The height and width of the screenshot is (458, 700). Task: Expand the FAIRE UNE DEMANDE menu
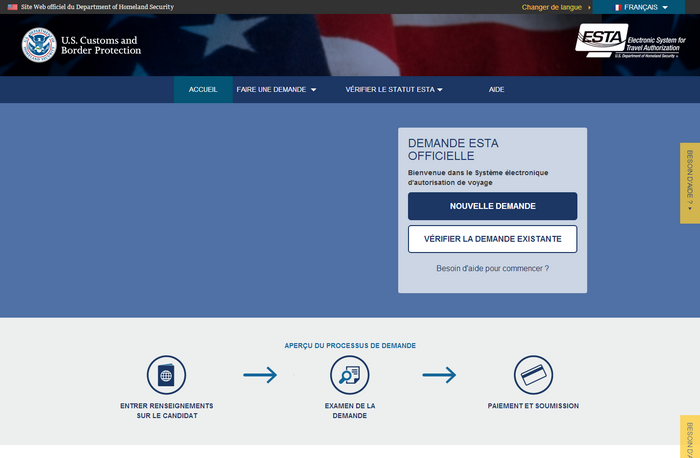(276, 89)
